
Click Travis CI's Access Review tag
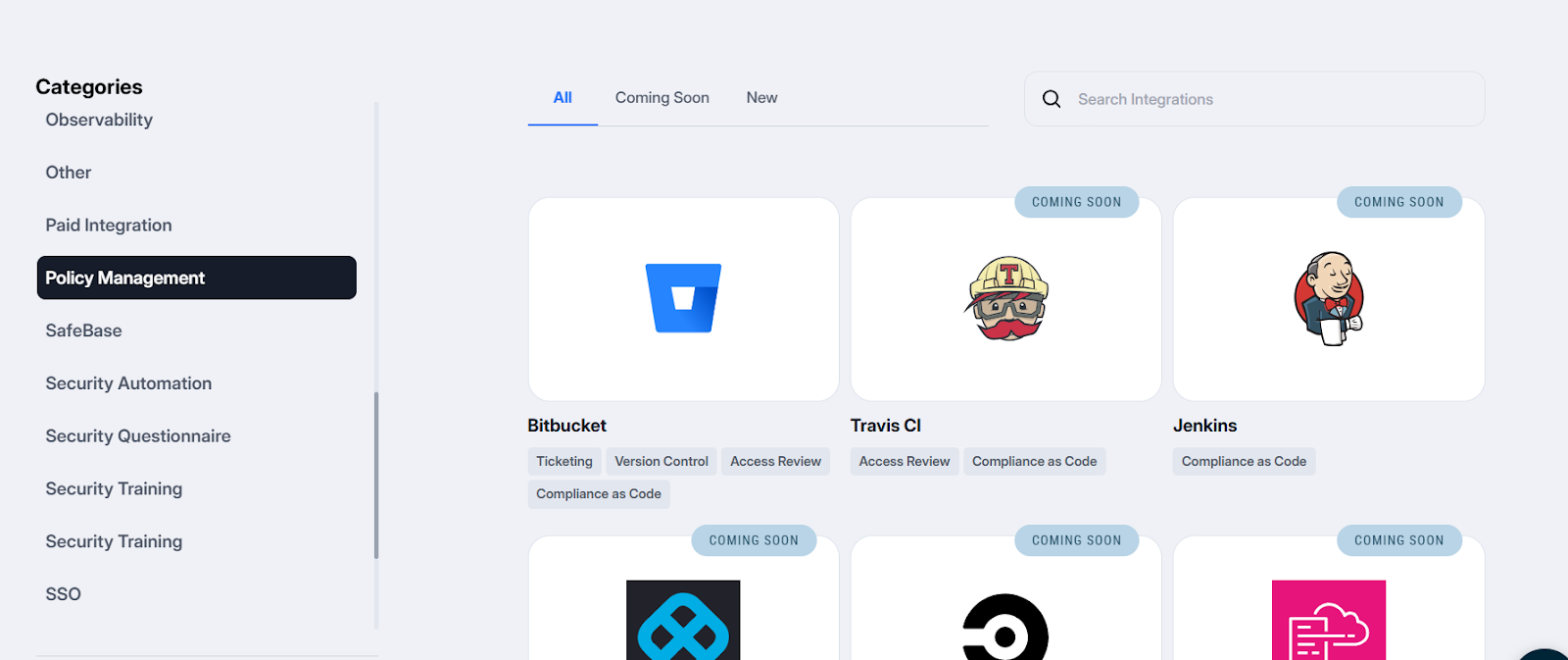point(905,462)
